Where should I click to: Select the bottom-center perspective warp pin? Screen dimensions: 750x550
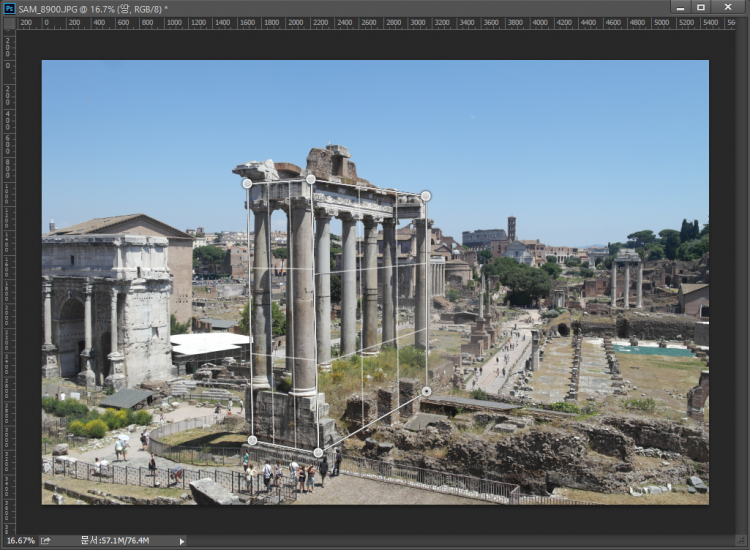318,453
